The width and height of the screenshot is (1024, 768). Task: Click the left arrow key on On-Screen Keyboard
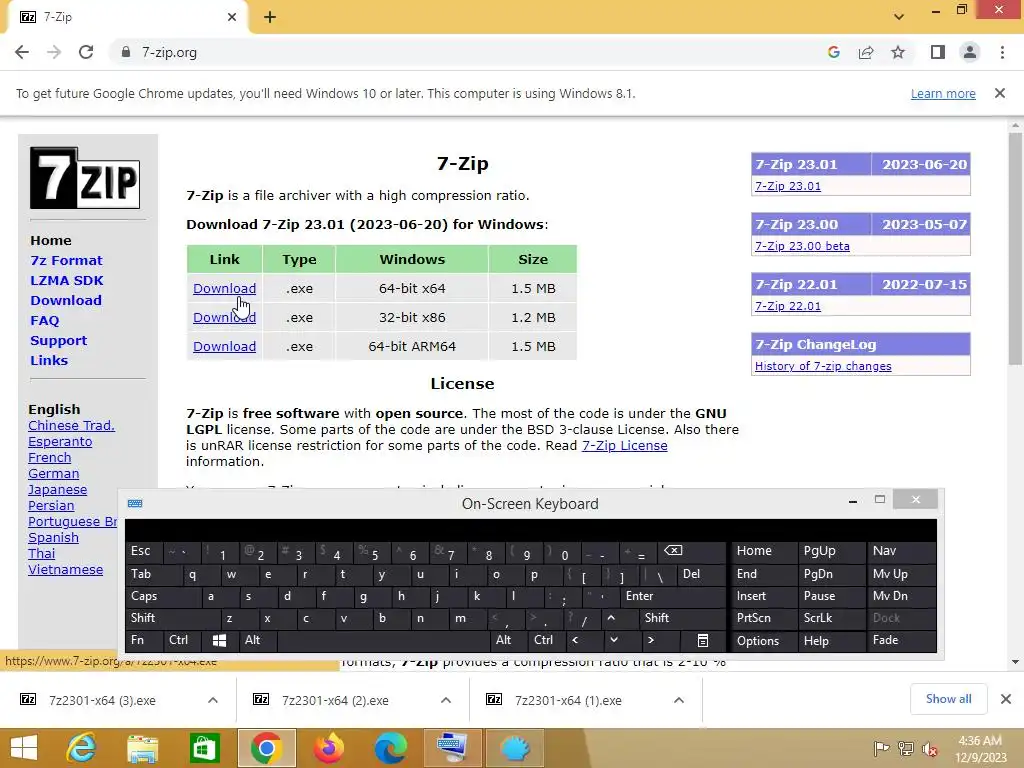pyautogui.click(x=575, y=641)
